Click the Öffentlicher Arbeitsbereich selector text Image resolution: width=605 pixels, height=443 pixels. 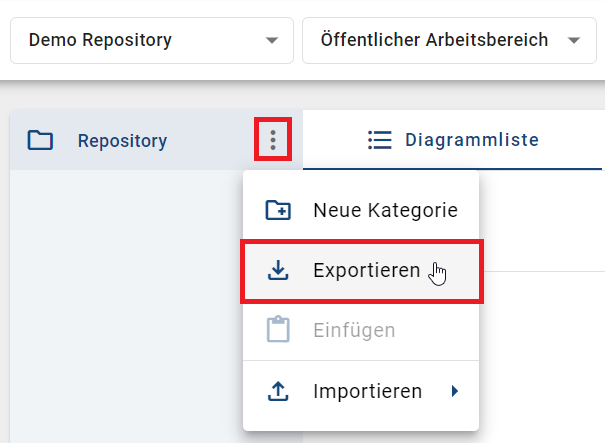(x=434, y=41)
